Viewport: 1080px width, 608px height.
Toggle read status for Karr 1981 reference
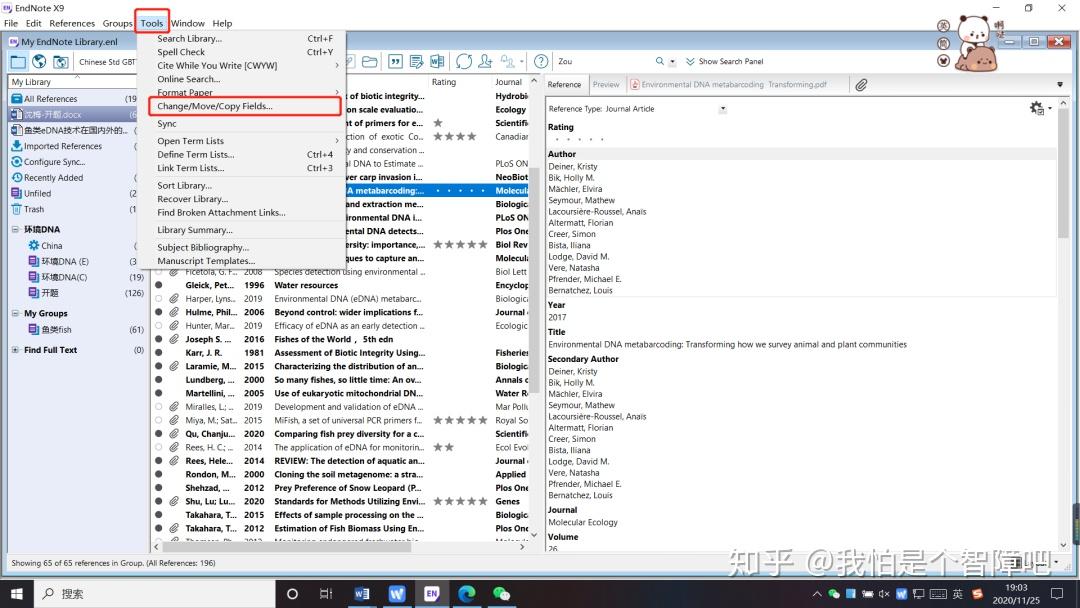tap(158, 353)
